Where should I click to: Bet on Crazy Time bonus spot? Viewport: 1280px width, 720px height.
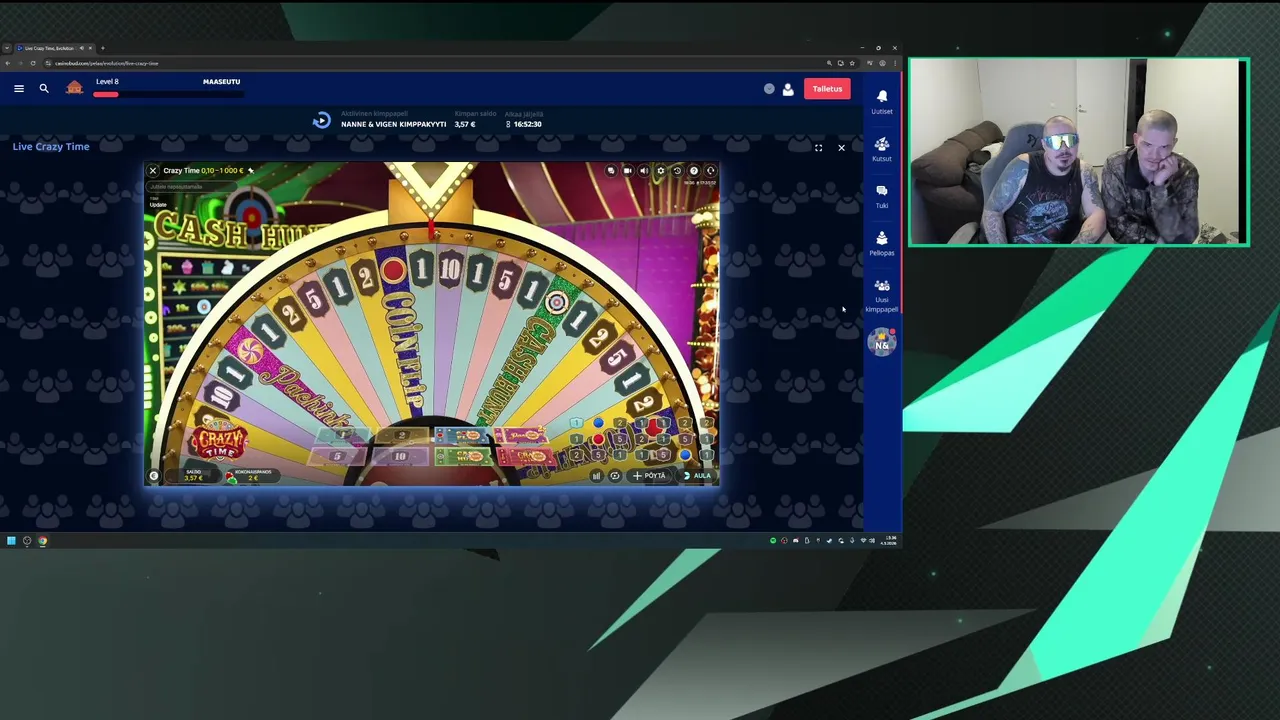click(526, 456)
